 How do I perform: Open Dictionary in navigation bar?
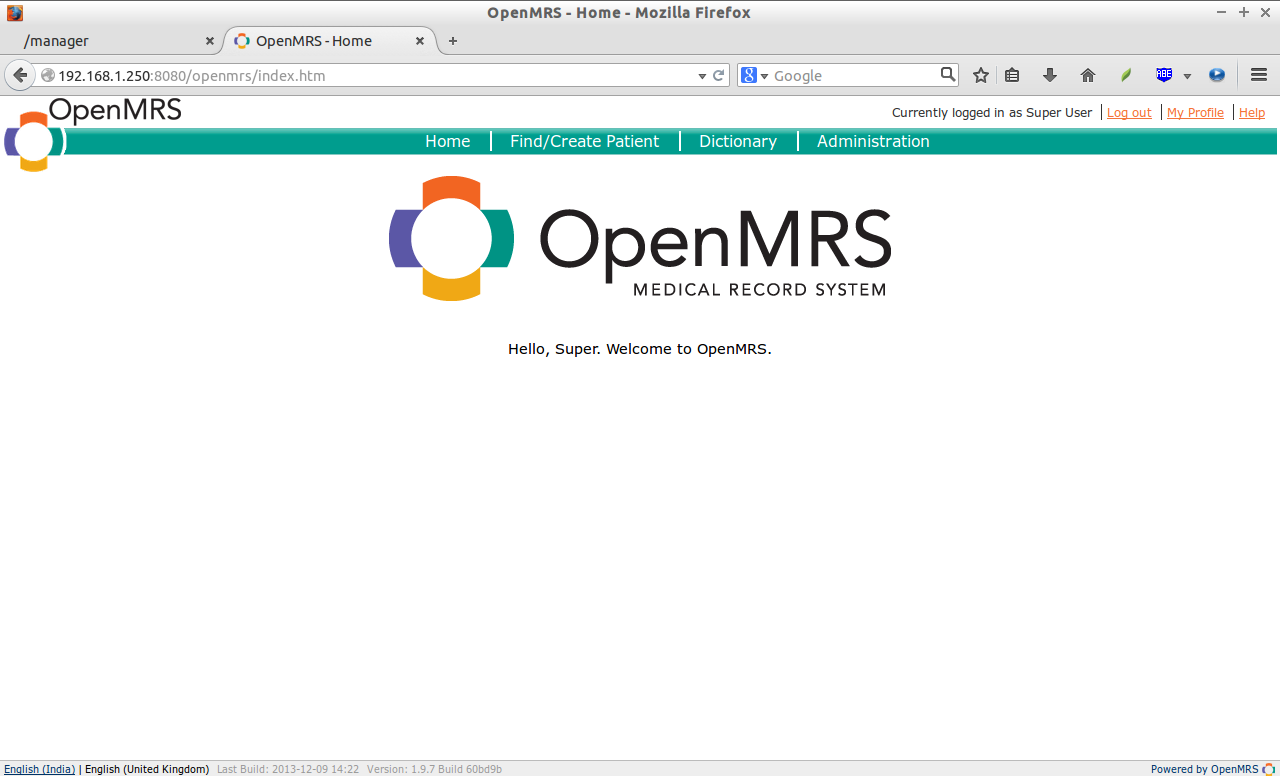point(738,141)
